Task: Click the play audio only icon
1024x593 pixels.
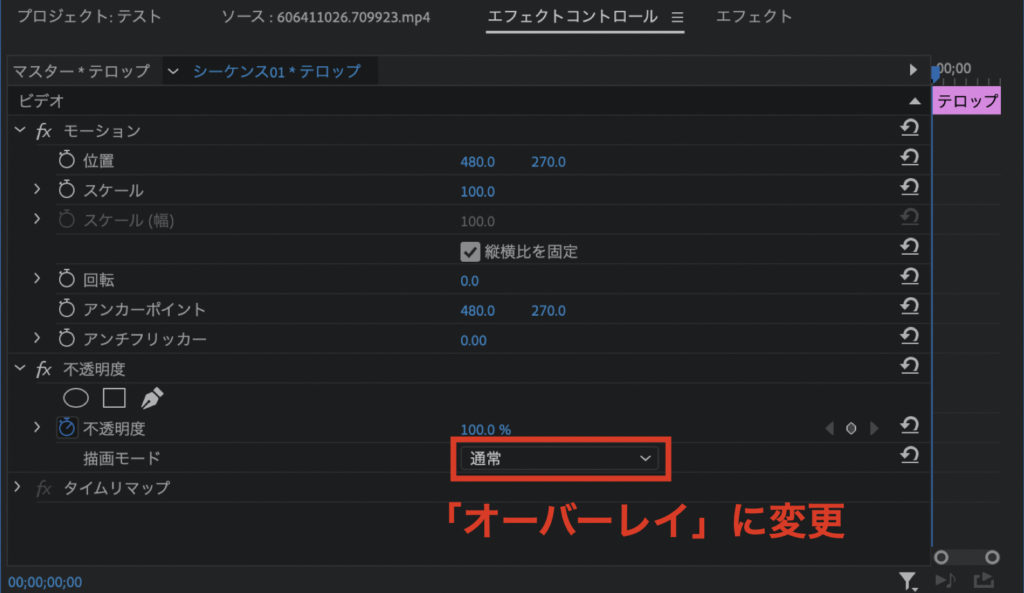Action: point(945,580)
